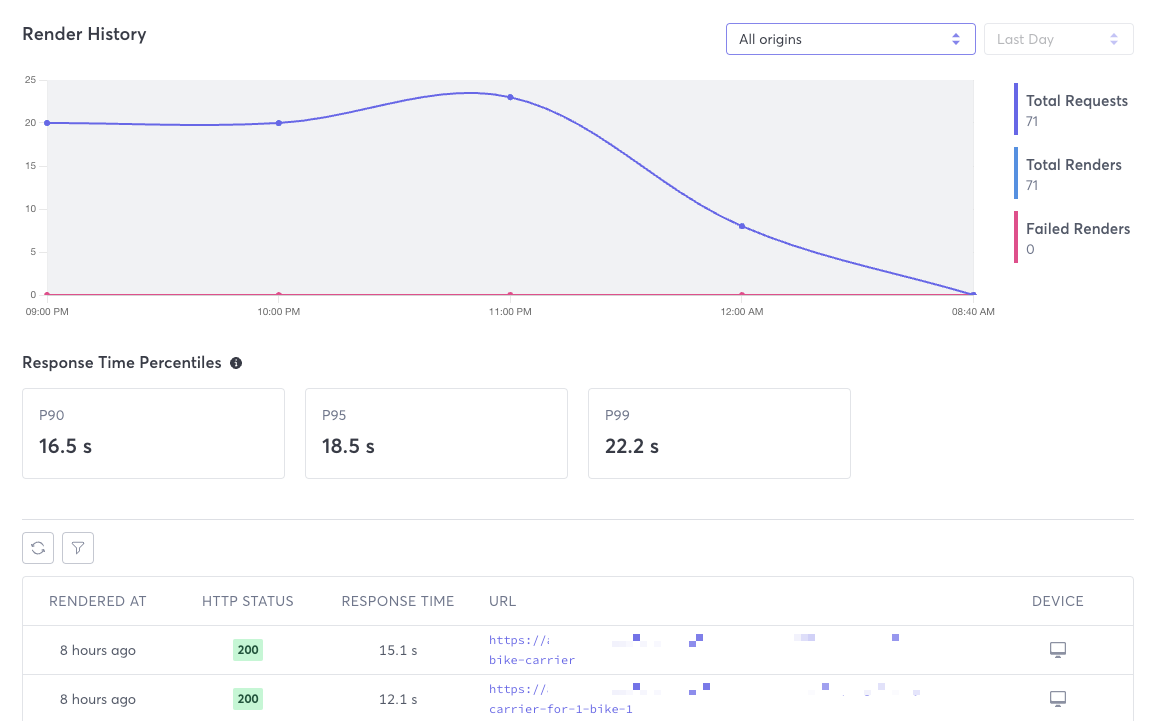Click the refresh icon above the table

tap(38, 547)
